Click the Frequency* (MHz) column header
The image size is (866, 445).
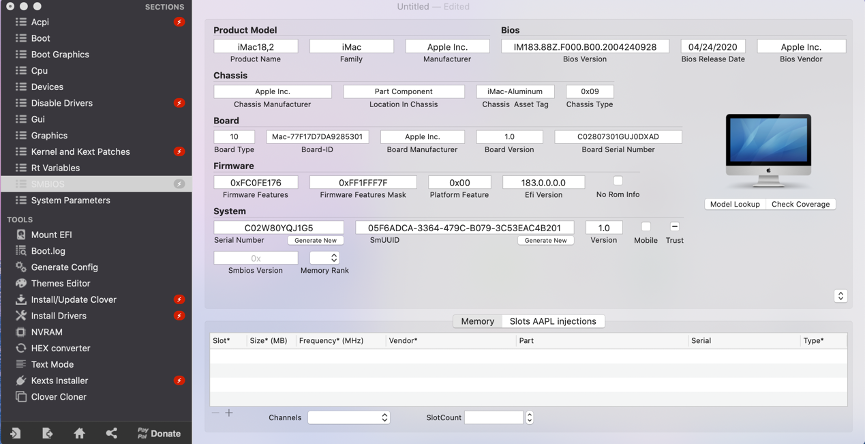tap(341, 341)
